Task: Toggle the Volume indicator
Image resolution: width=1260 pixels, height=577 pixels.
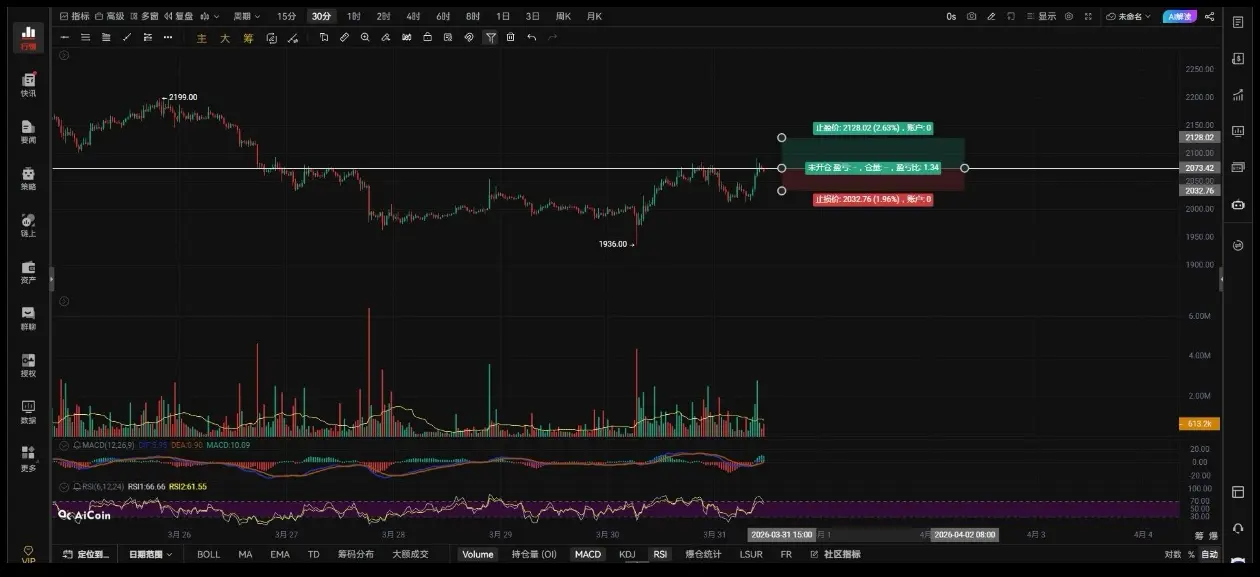Action: tap(478, 554)
